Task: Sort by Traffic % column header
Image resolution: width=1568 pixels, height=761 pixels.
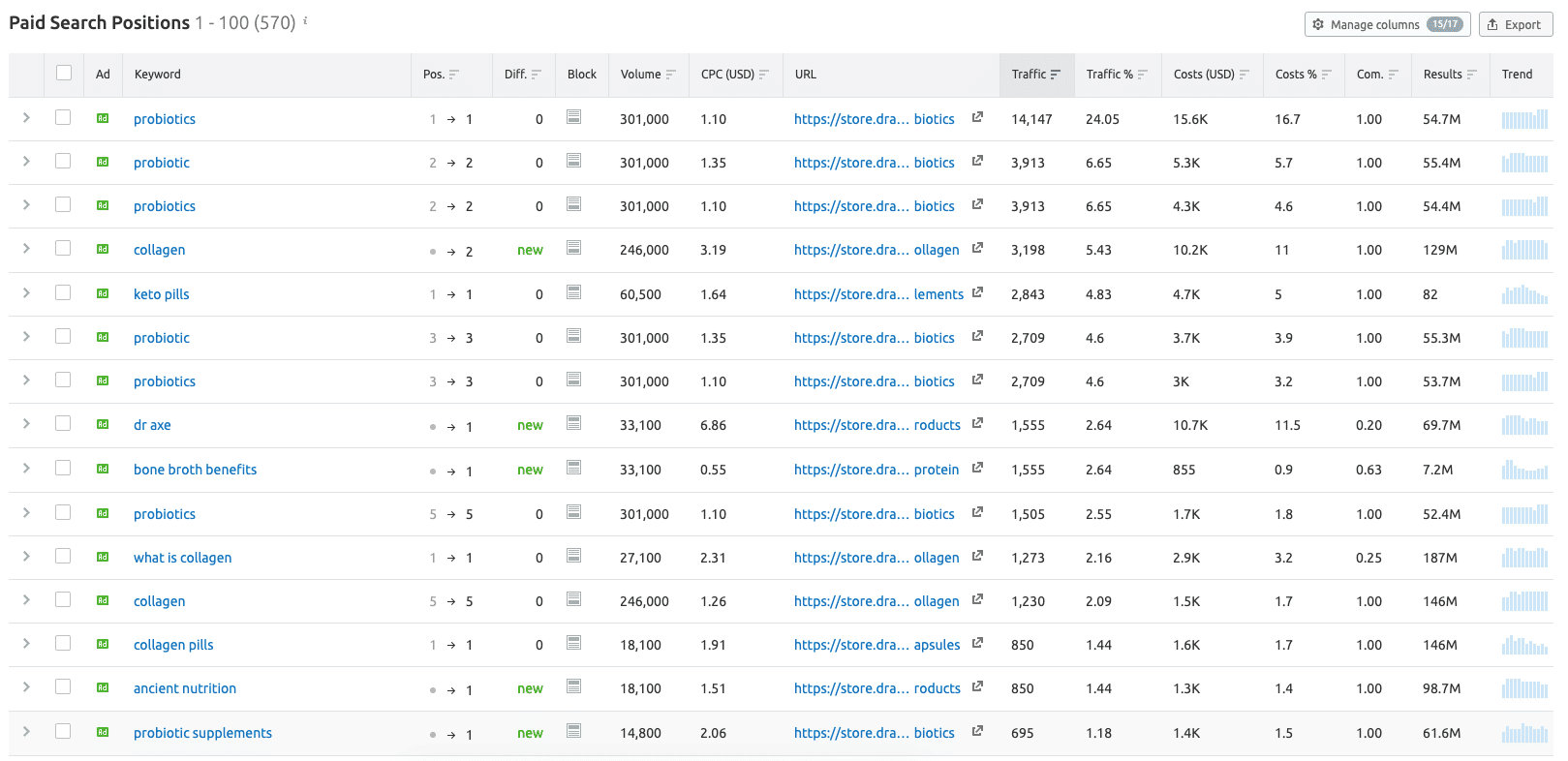Action: click(1117, 75)
